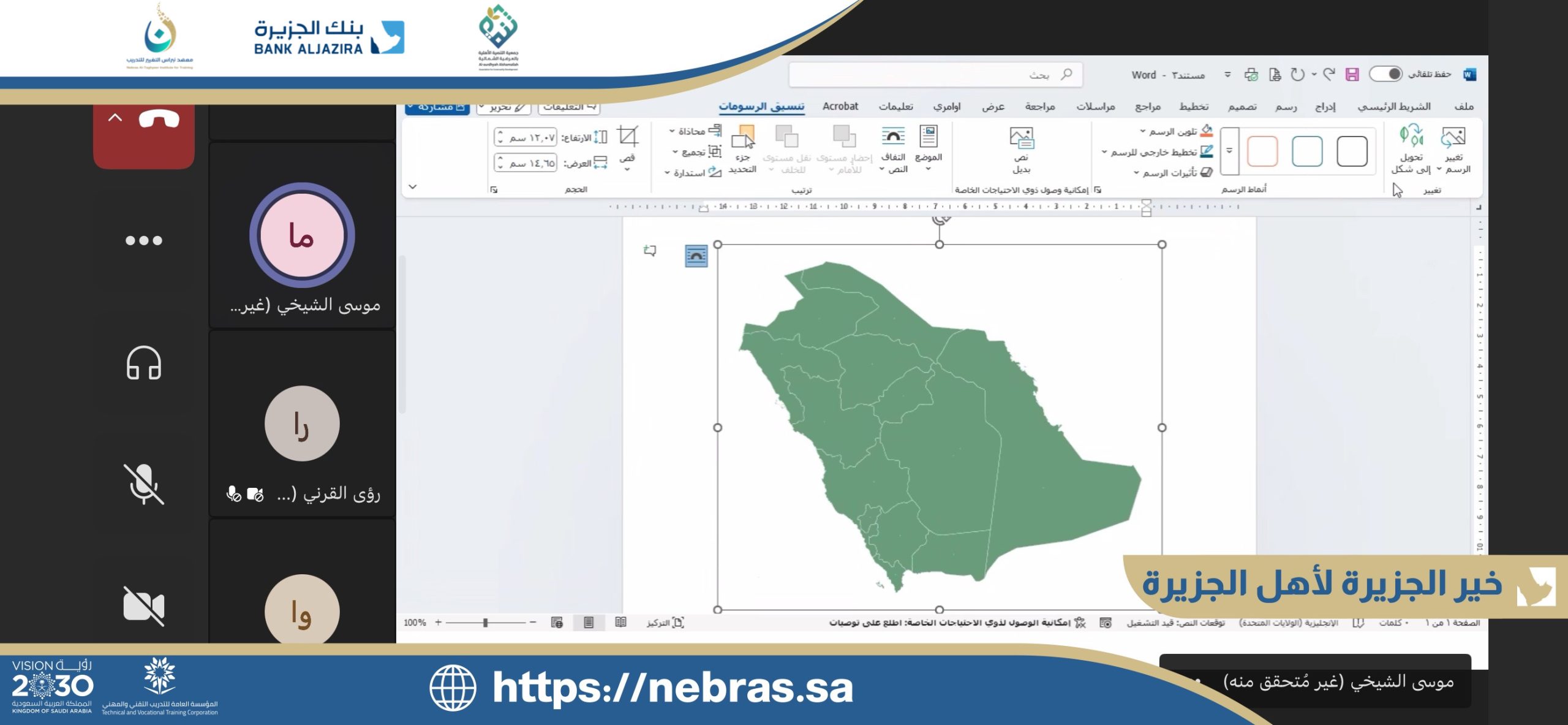The height and width of the screenshot is (725, 1568).
Task: Expand the graphics styles gallery more arrow
Action: [x=1229, y=151]
